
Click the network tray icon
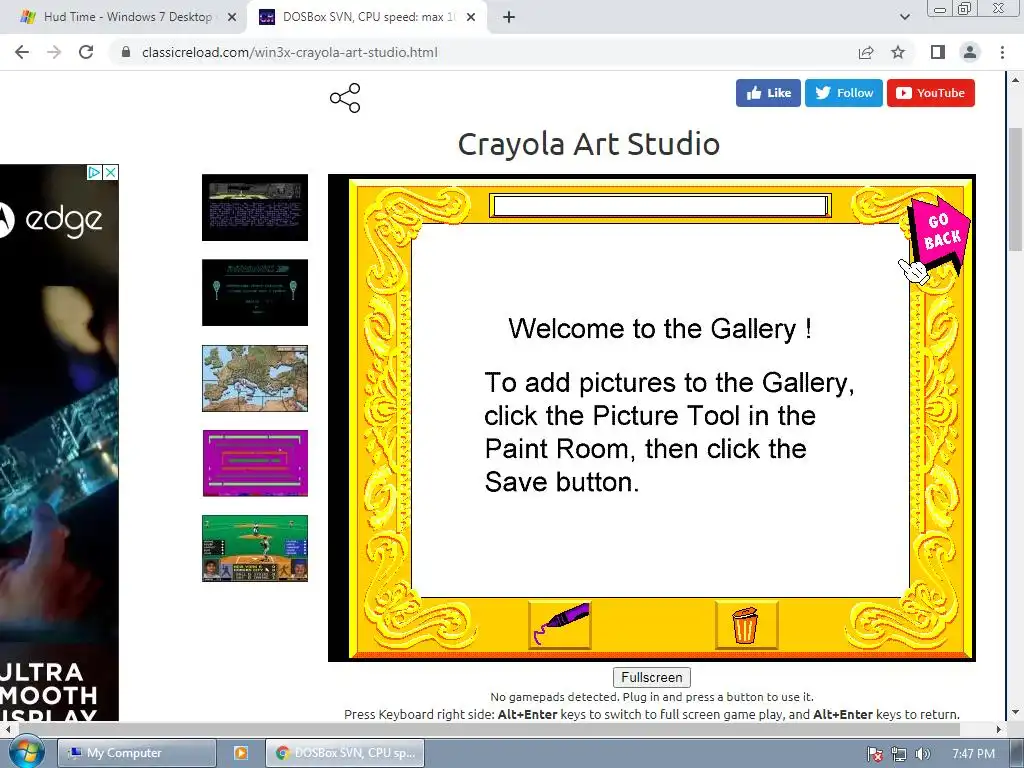click(899, 754)
